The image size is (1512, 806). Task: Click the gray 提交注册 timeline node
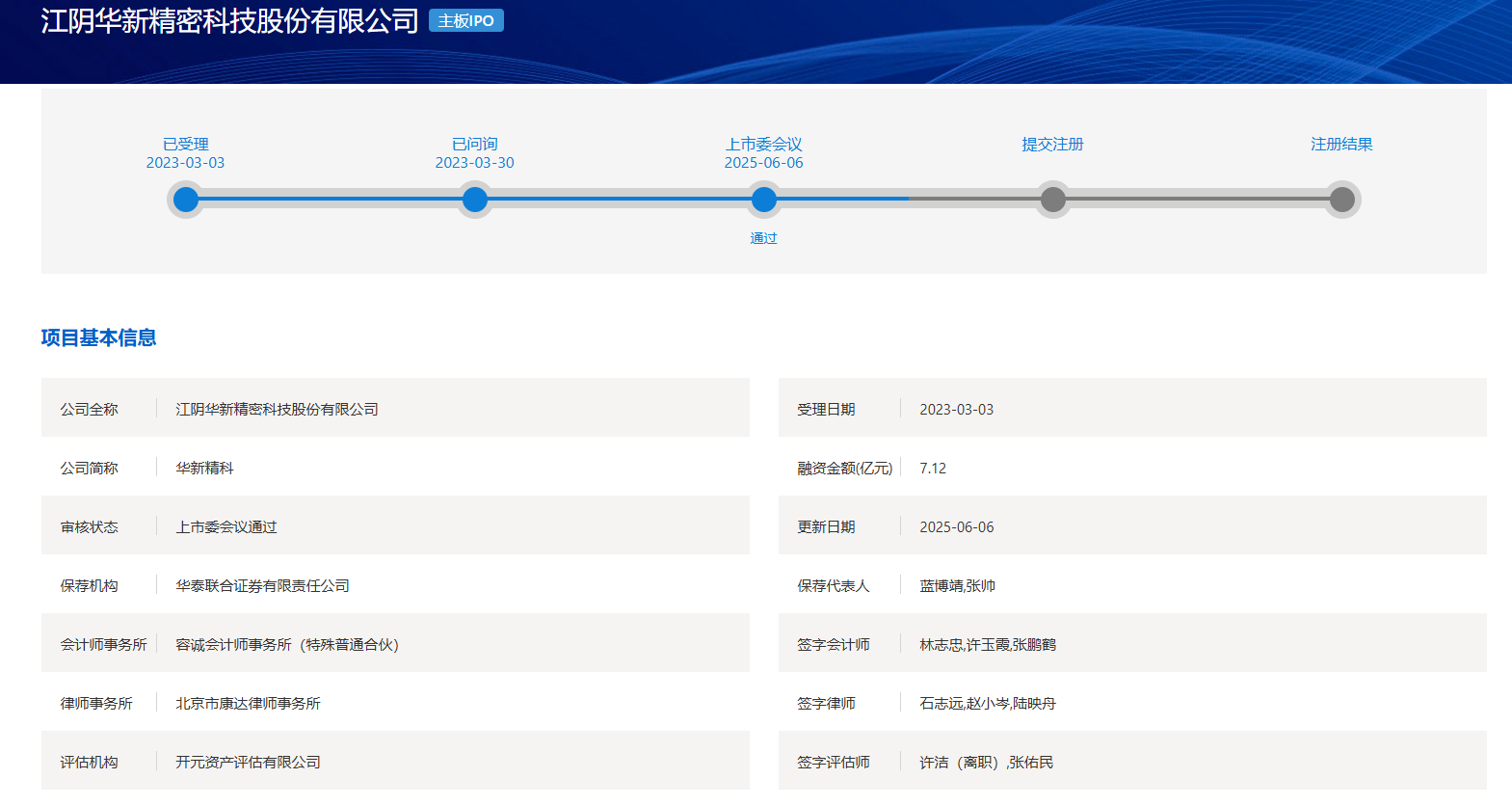1053,200
